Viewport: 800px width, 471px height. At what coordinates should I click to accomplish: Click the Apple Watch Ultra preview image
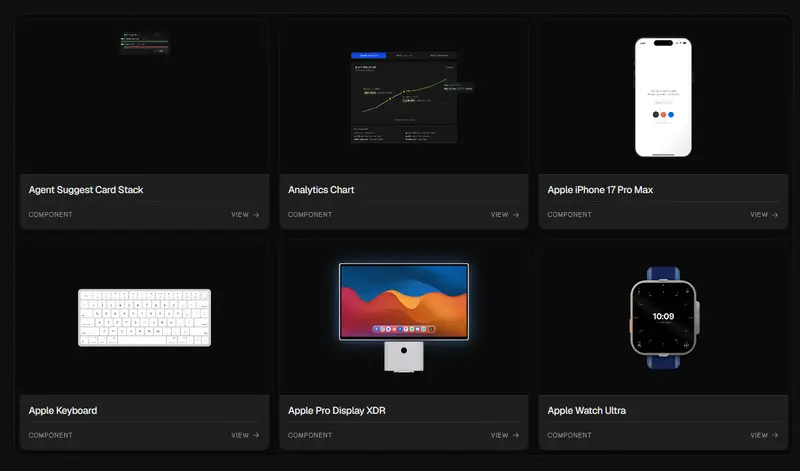coord(664,317)
